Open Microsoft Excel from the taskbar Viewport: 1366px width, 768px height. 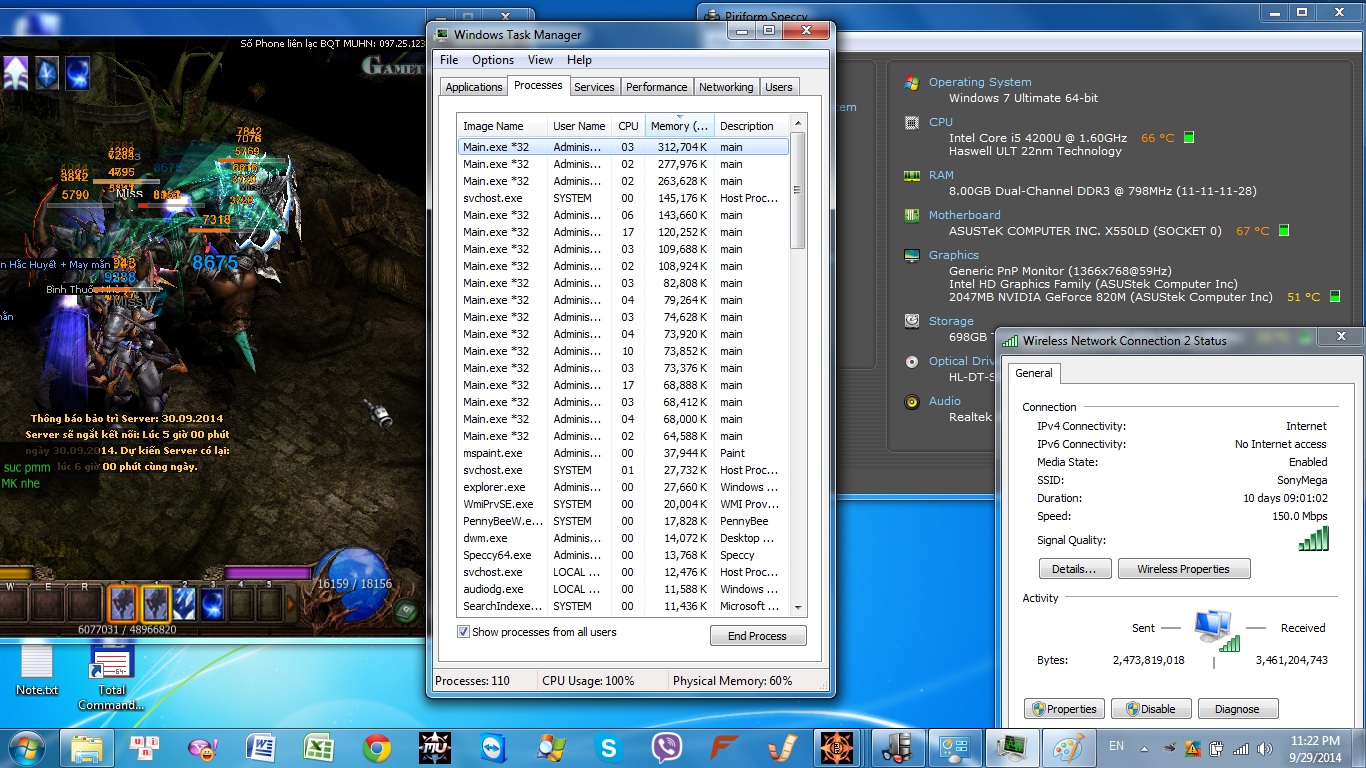(319, 748)
